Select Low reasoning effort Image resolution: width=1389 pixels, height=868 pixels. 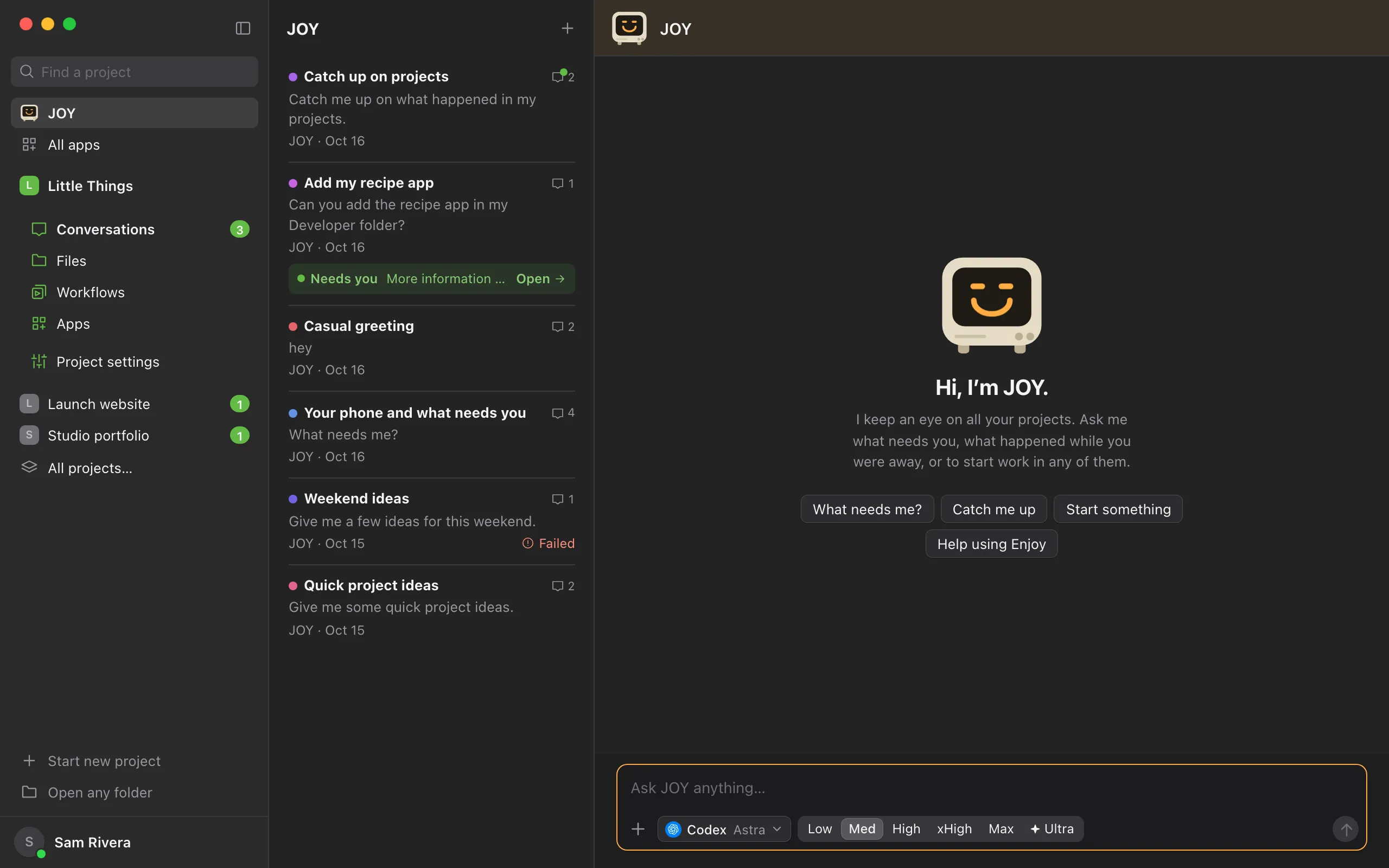pyautogui.click(x=819, y=829)
